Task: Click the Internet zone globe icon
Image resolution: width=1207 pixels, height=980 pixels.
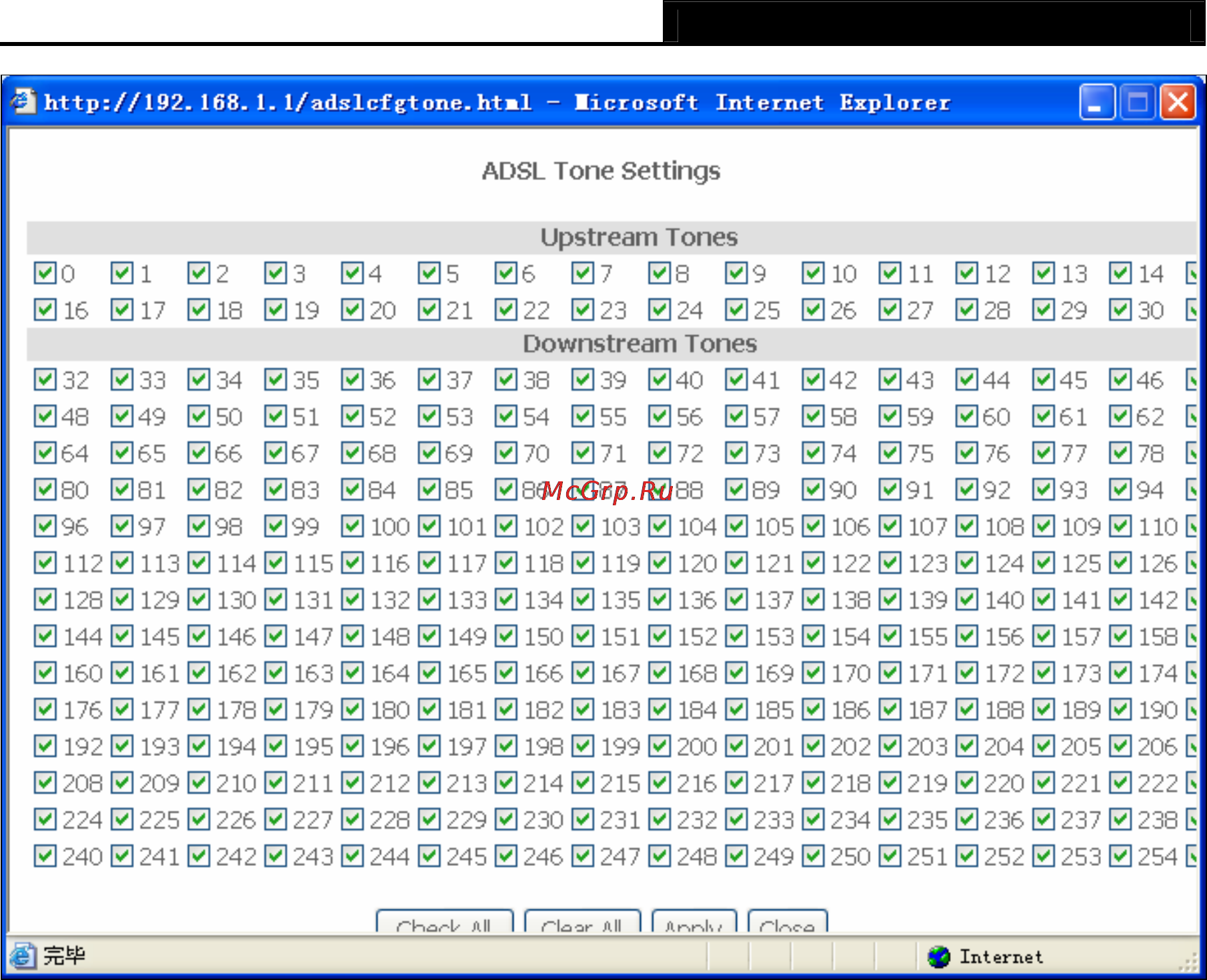Action: [x=939, y=957]
